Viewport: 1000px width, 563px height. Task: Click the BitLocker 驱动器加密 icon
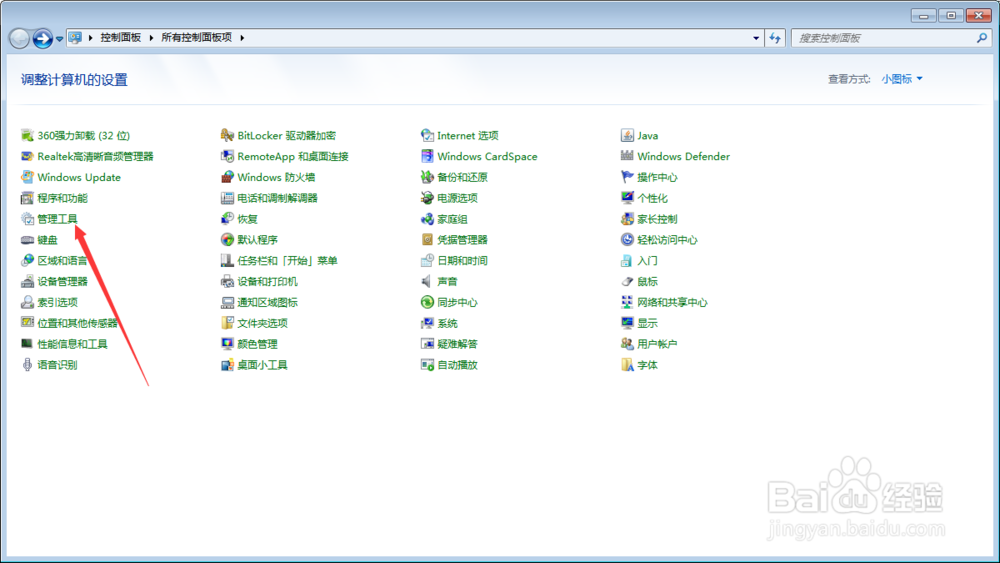point(227,135)
